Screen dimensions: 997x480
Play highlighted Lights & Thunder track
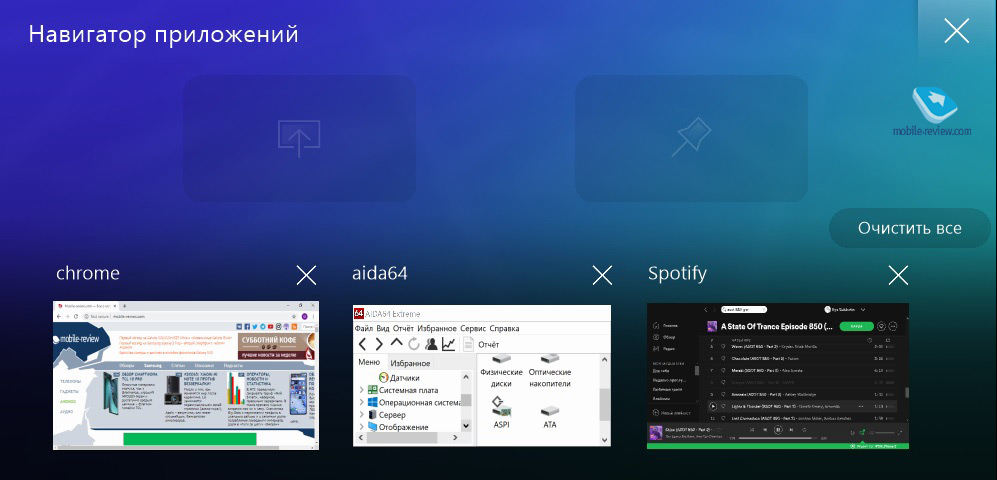point(713,406)
